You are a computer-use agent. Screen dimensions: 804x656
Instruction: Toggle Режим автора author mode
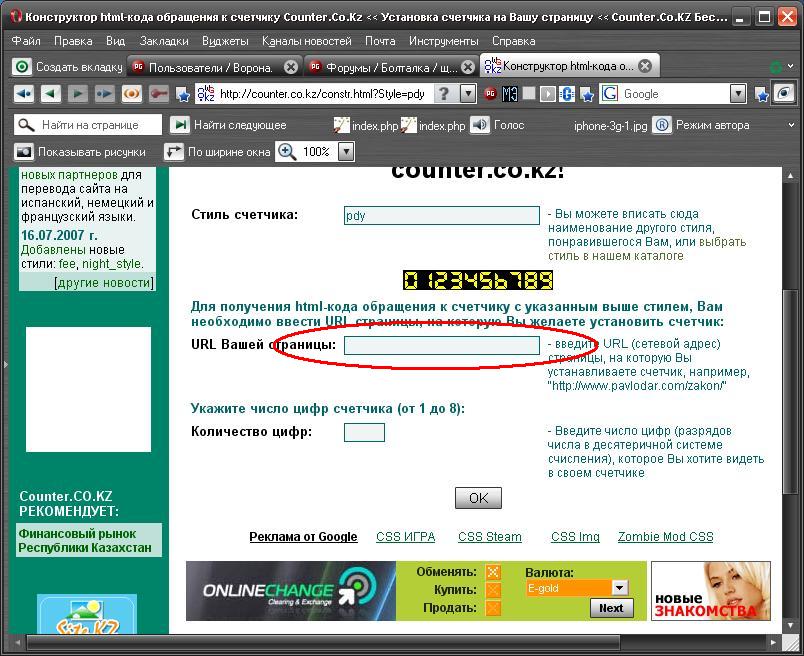[x=701, y=125]
